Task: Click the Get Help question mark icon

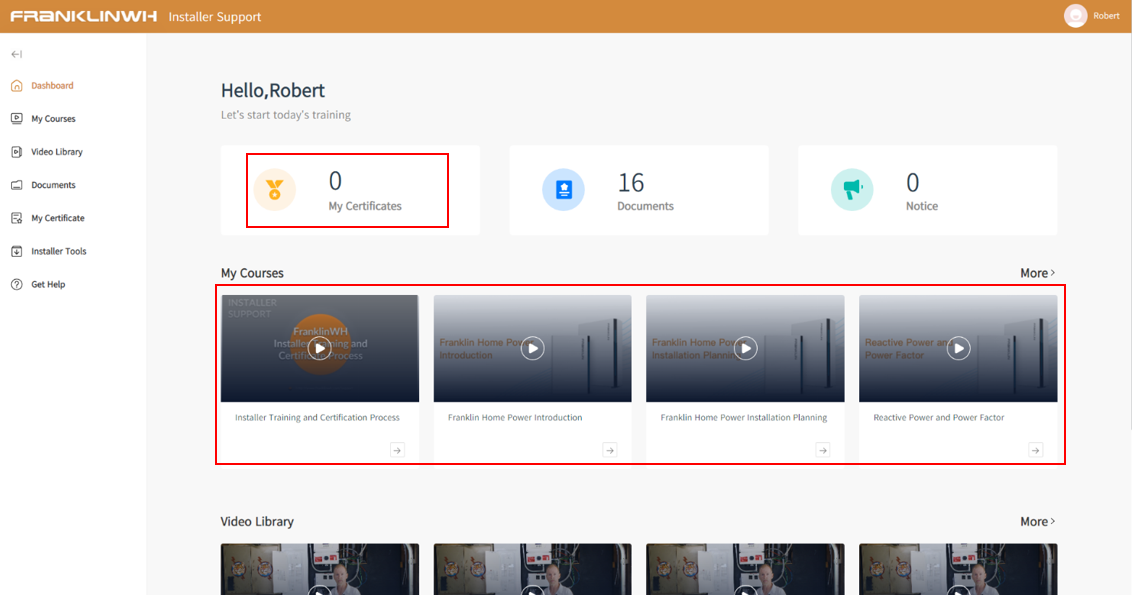Action: (x=17, y=284)
